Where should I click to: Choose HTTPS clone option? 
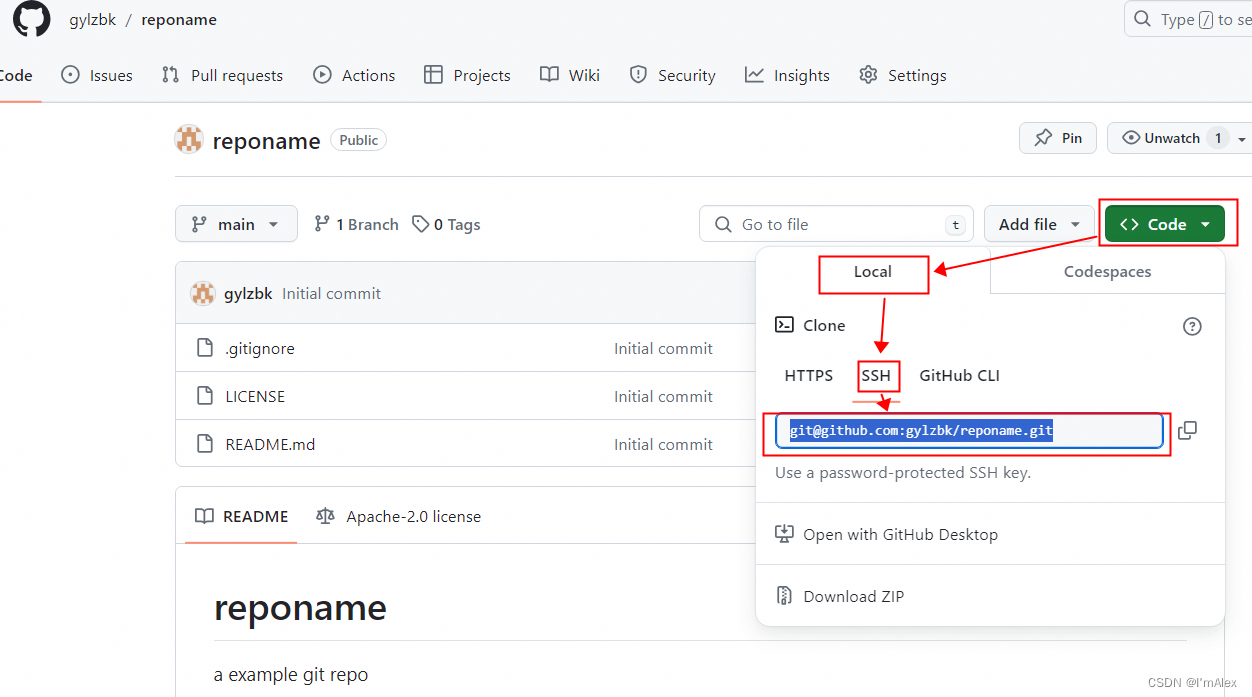[809, 376]
